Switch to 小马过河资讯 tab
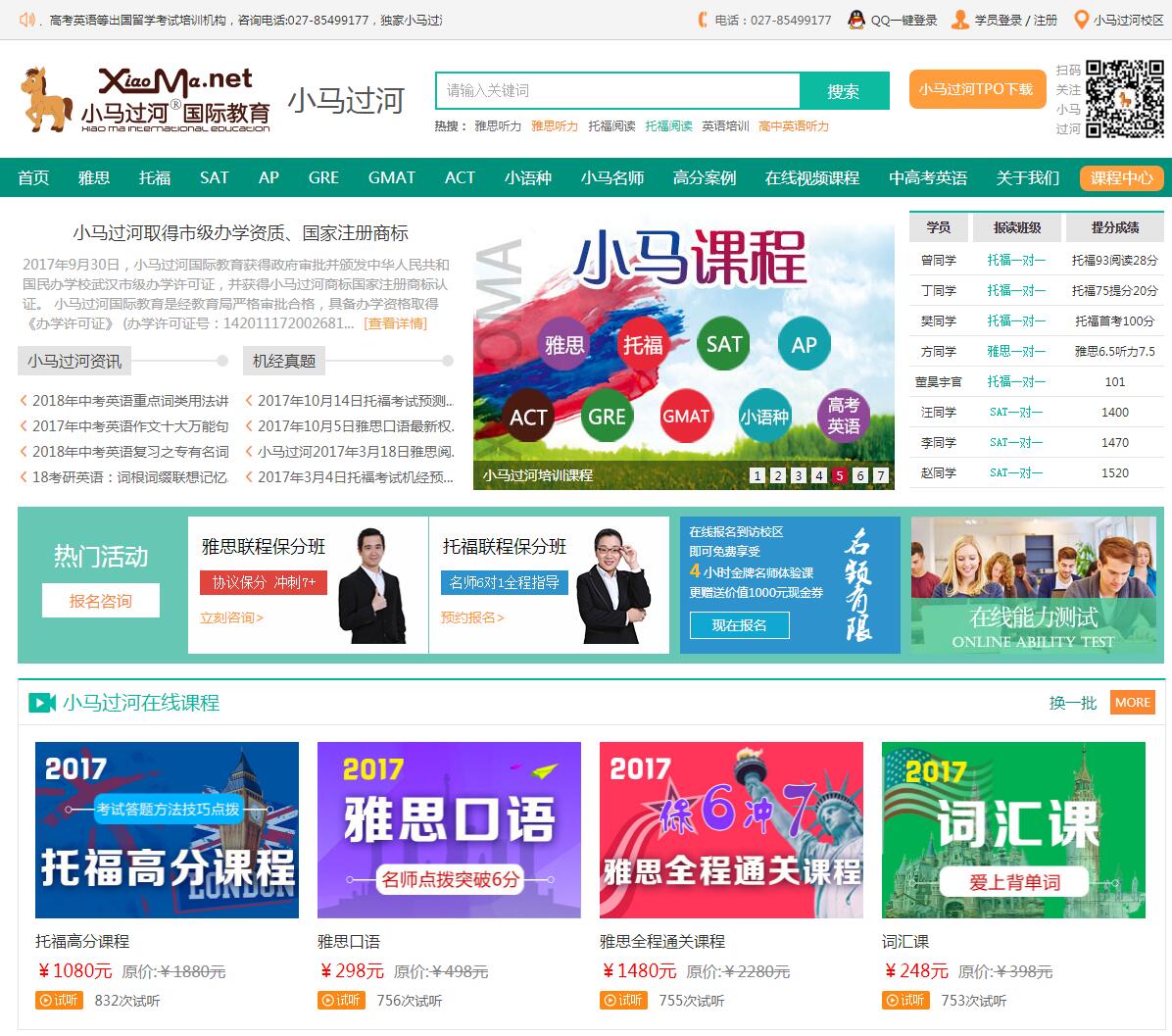Screen dimensions: 1172x1036 pyautogui.click(x=74, y=361)
